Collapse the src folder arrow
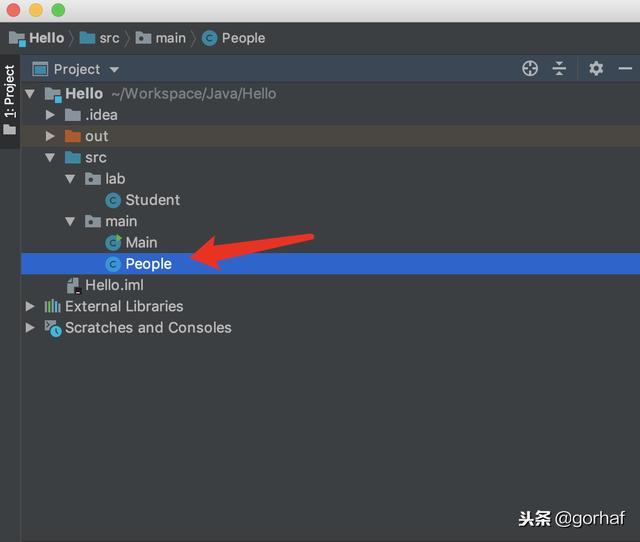Screen dimensions: 640x542 pos(50,158)
